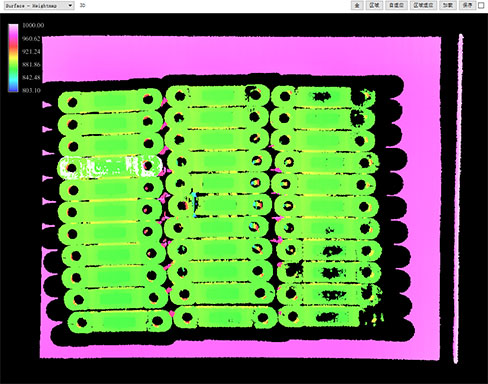Click the 自适应 auto-fit toolbar button
This screenshot has width=488, height=384.
coord(396,5)
